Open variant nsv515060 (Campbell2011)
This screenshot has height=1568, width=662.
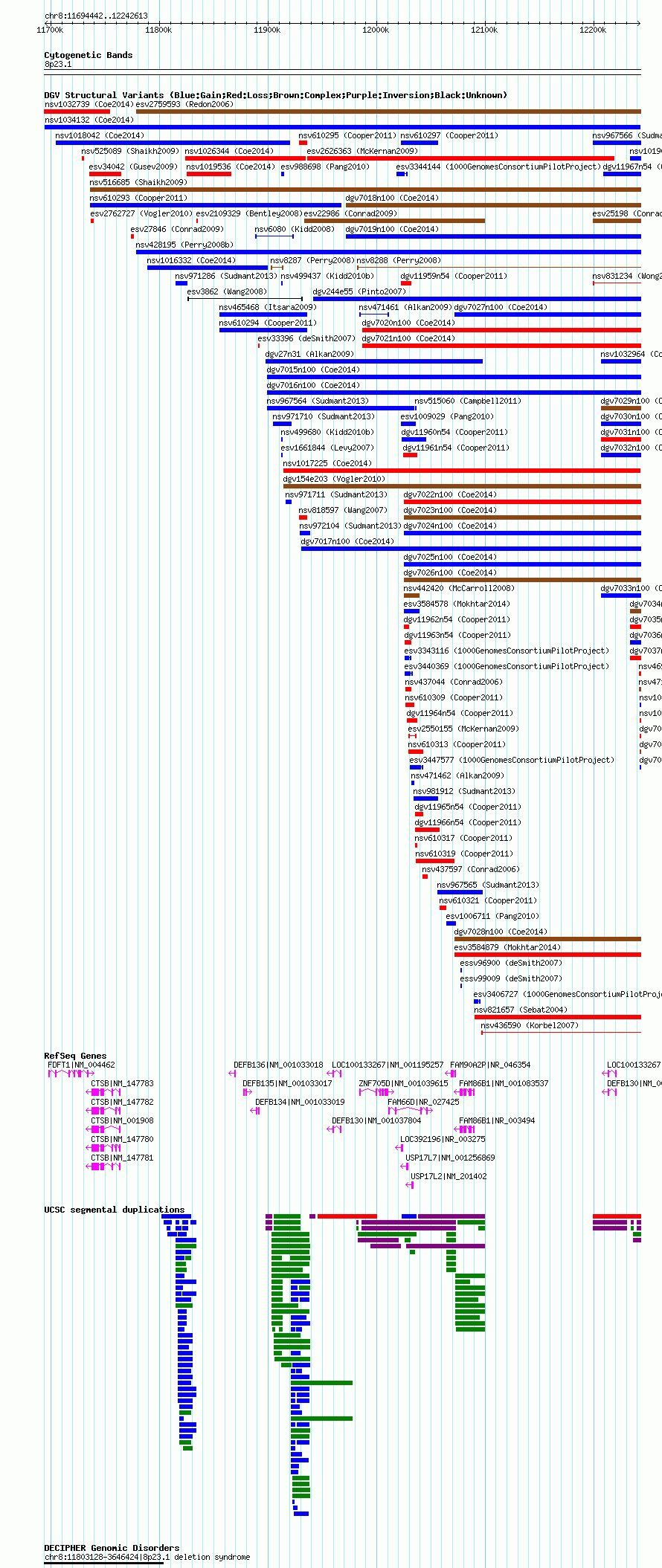pyautogui.click(x=468, y=401)
